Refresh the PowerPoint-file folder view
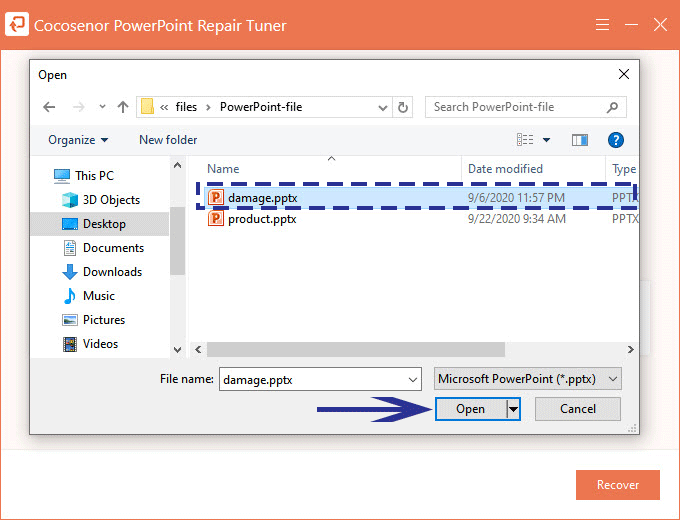 (402, 107)
